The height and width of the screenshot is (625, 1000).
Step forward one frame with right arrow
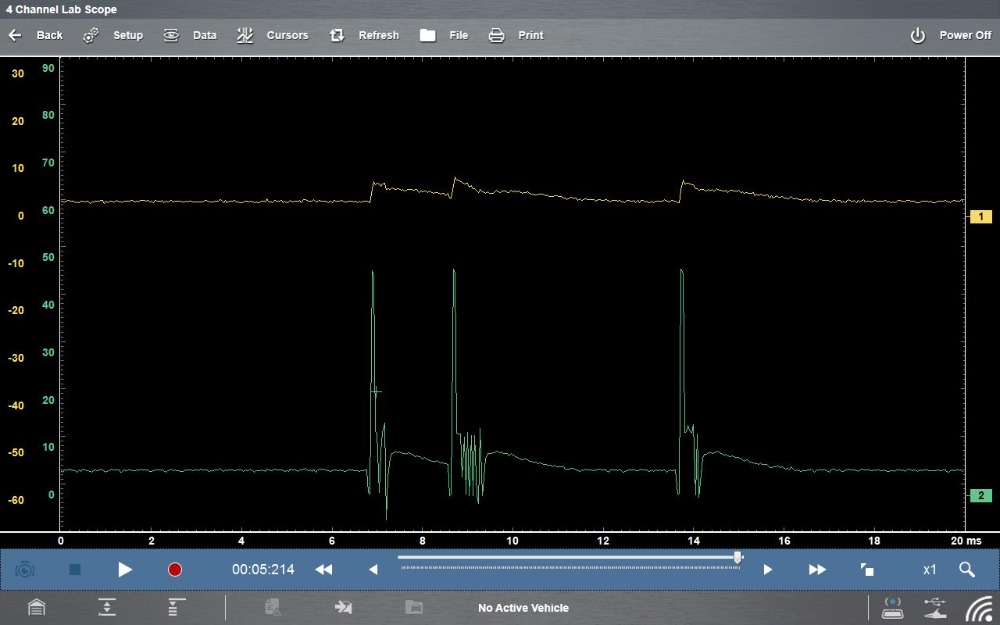(x=768, y=569)
